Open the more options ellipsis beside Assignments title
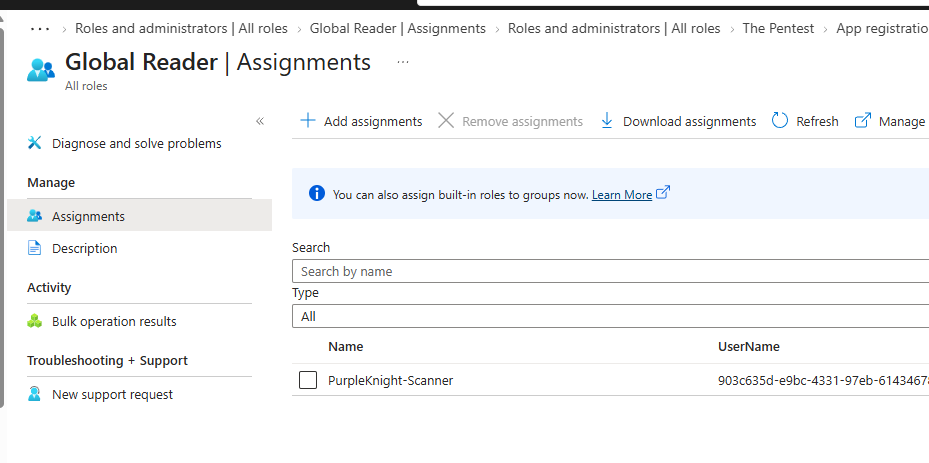The height and width of the screenshot is (463, 929). click(x=403, y=62)
